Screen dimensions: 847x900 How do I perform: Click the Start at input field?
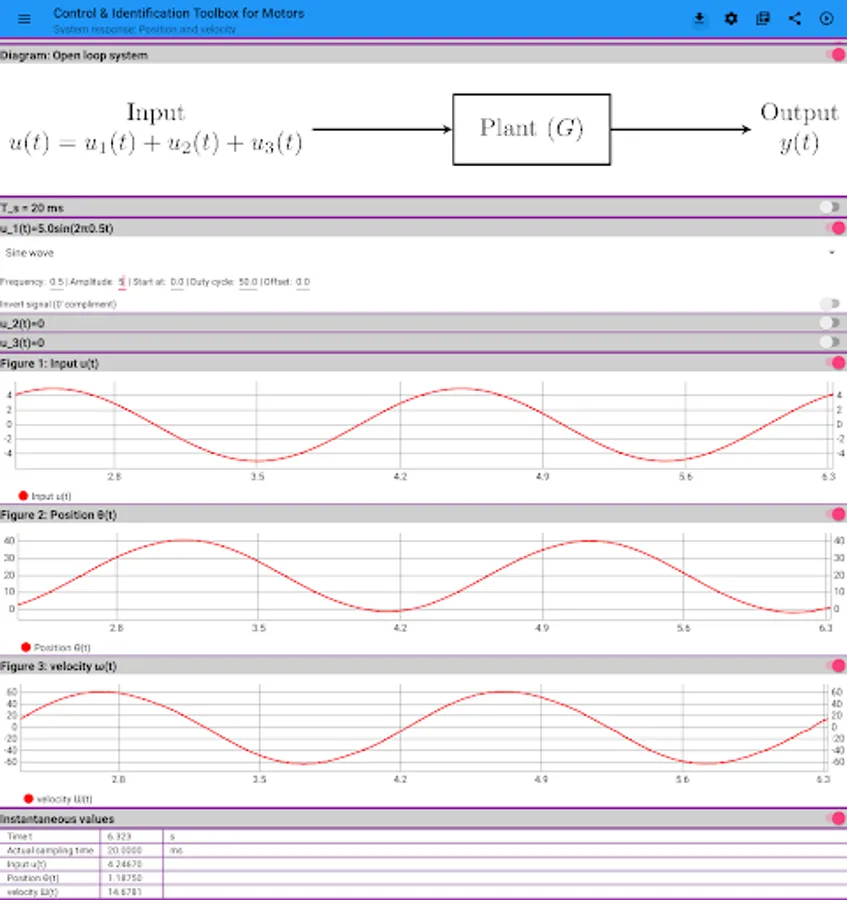point(177,282)
